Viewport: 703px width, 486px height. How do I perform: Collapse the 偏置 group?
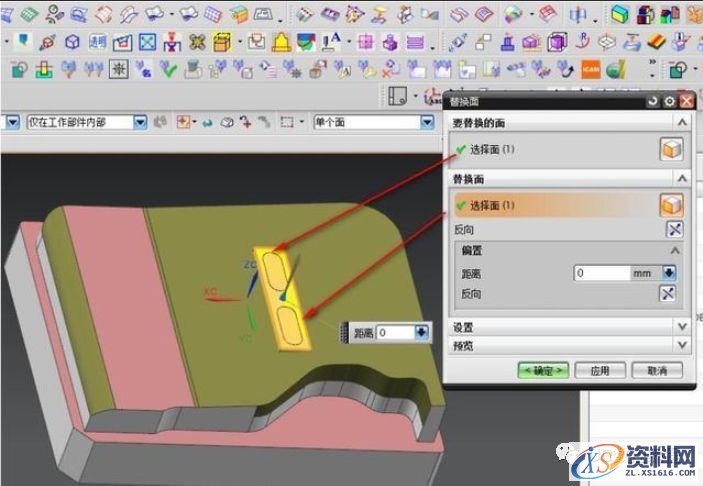[x=675, y=250]
